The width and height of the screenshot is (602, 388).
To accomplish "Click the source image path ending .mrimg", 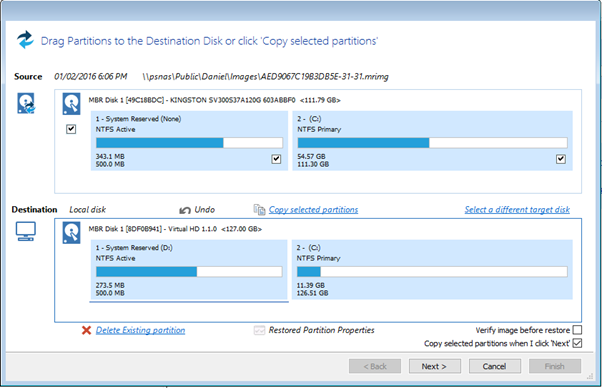I will [x=265, y=77].
